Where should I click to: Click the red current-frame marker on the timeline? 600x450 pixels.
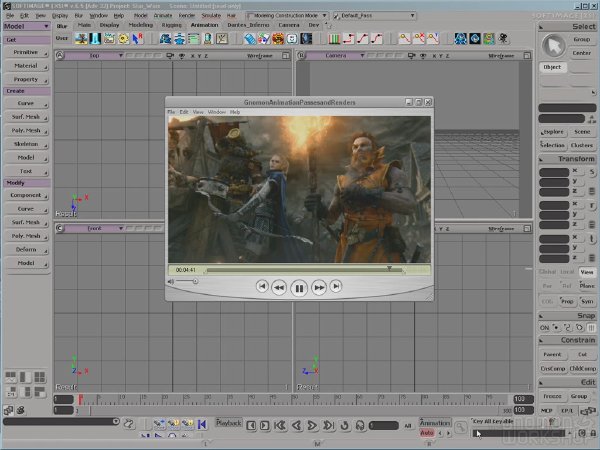tap(81, 399)
